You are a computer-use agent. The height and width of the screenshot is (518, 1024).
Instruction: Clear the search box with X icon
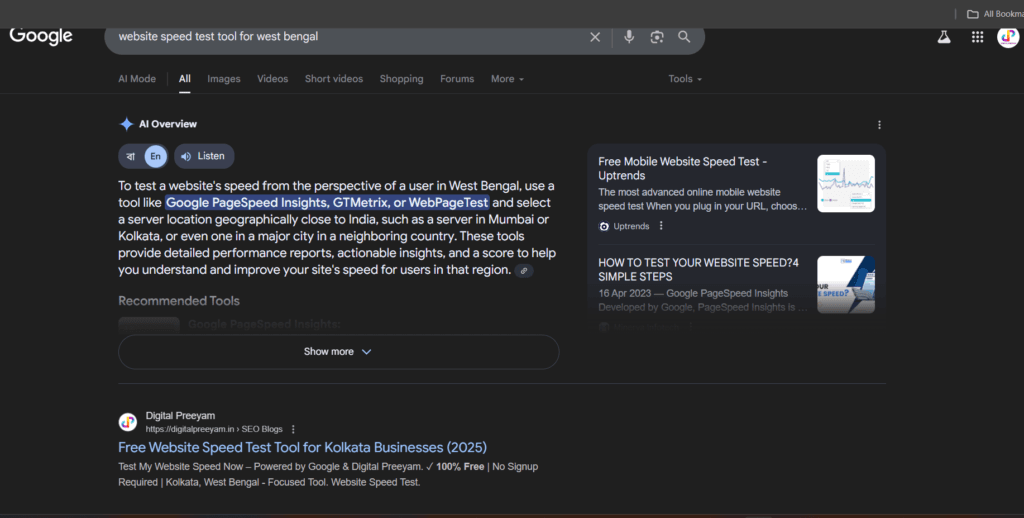pos(595,37)
